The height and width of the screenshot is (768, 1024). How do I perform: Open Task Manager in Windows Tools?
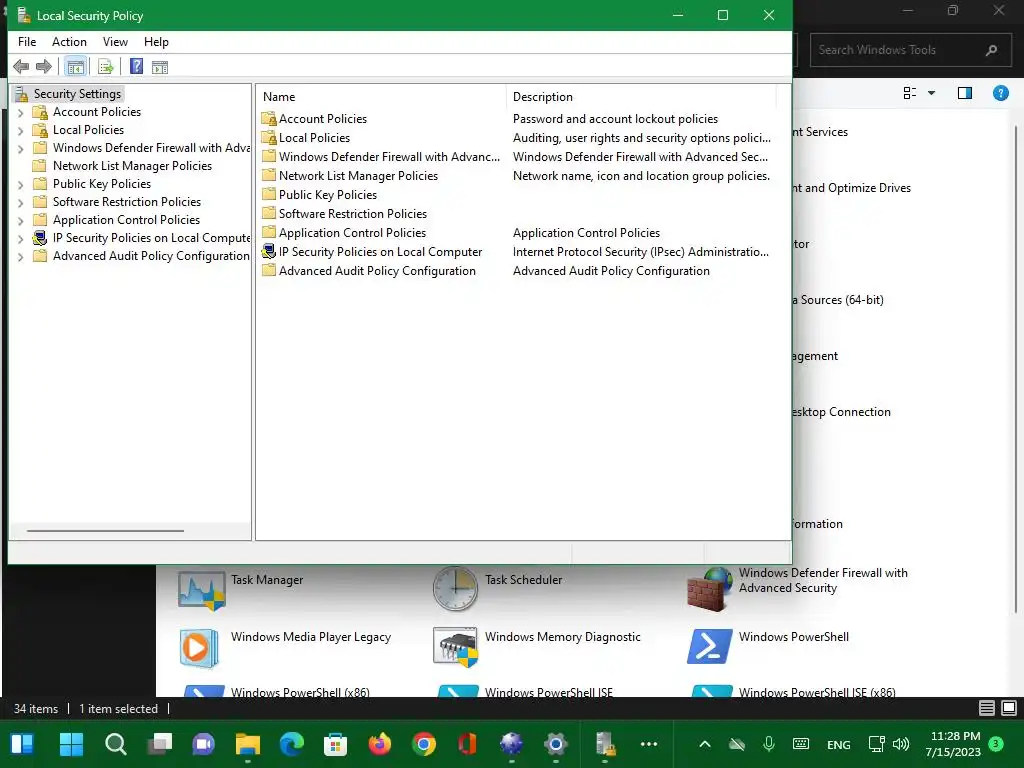point(241,589)
